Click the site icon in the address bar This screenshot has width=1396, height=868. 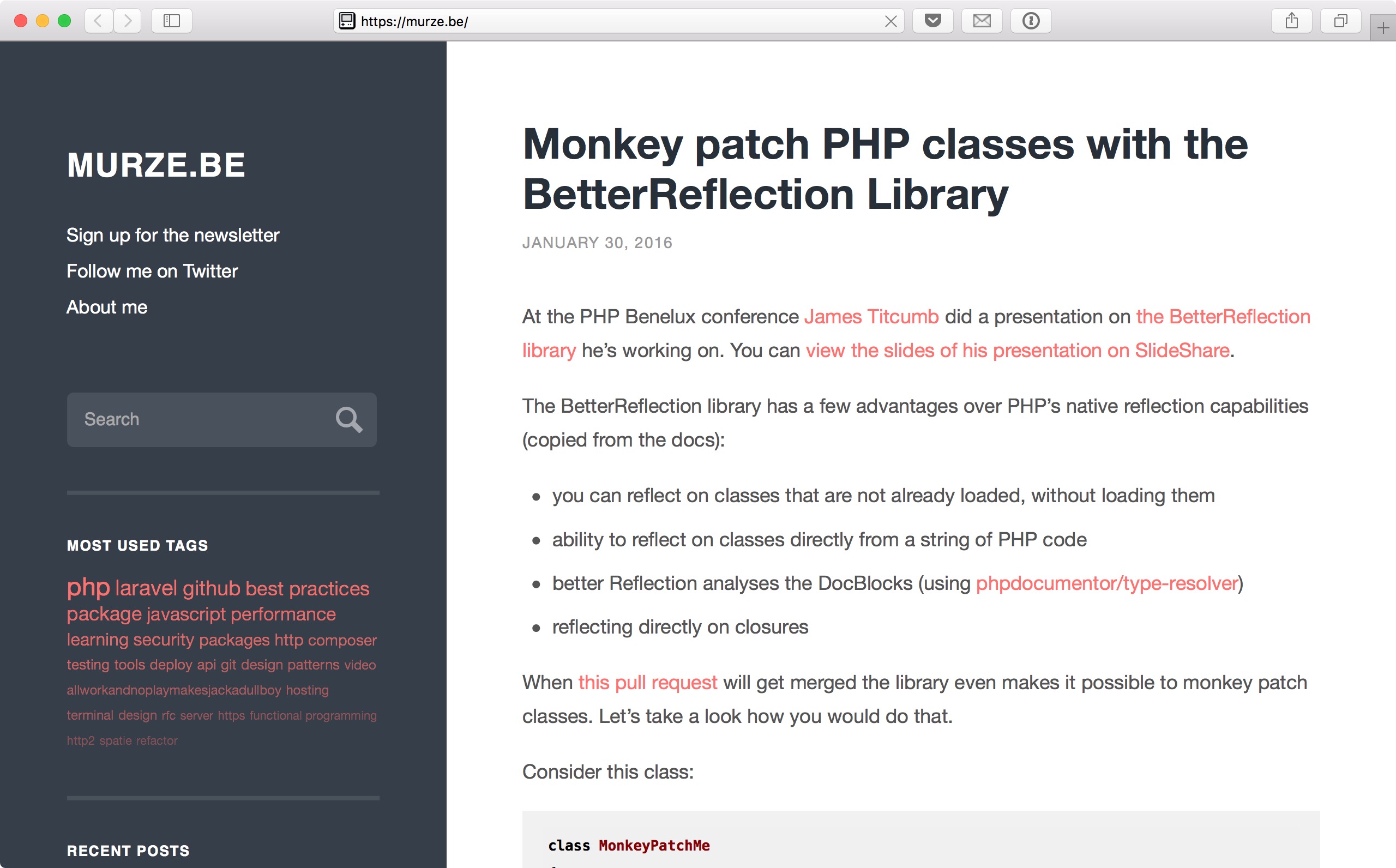[347, 21]
